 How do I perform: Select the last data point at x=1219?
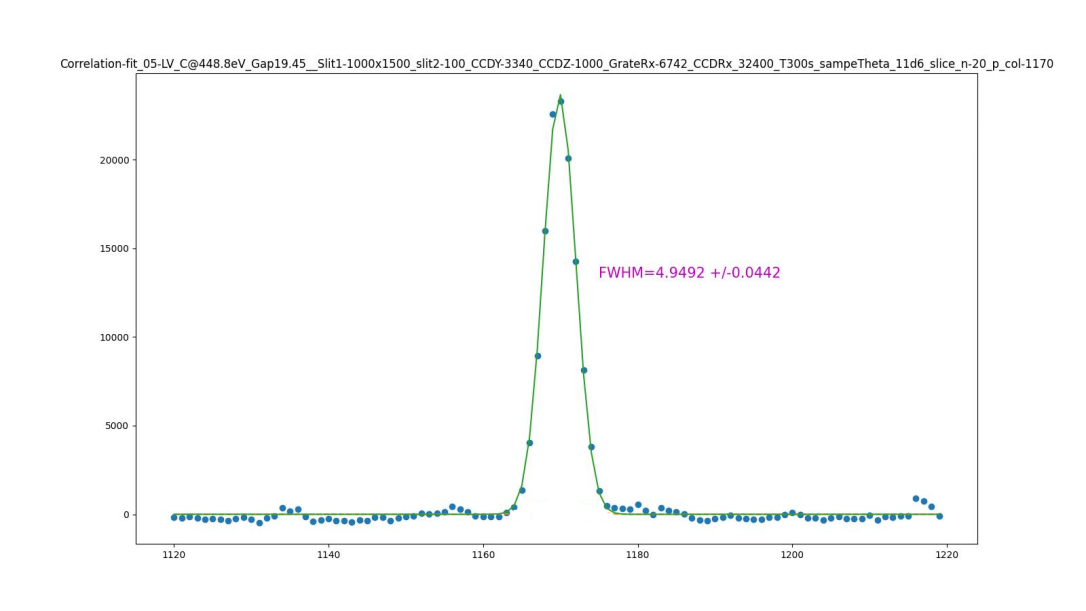point(939,516)
